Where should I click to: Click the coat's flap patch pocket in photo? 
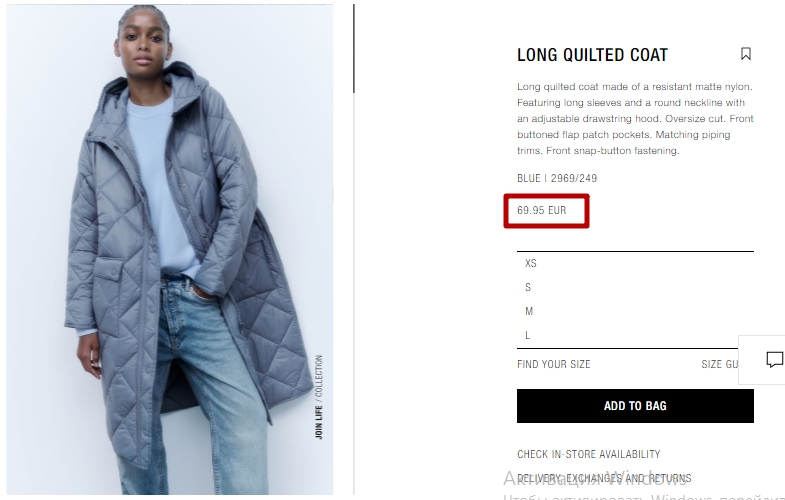109,295
